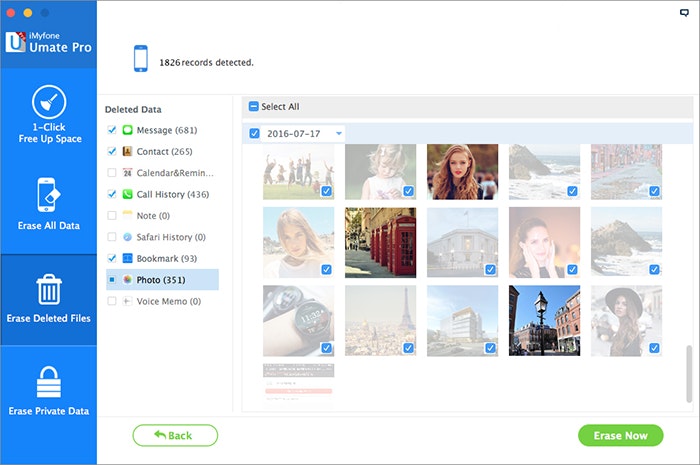700x465 pixels.
Task: Toggle the Select All checkbox
Action: tap(254, 107)
